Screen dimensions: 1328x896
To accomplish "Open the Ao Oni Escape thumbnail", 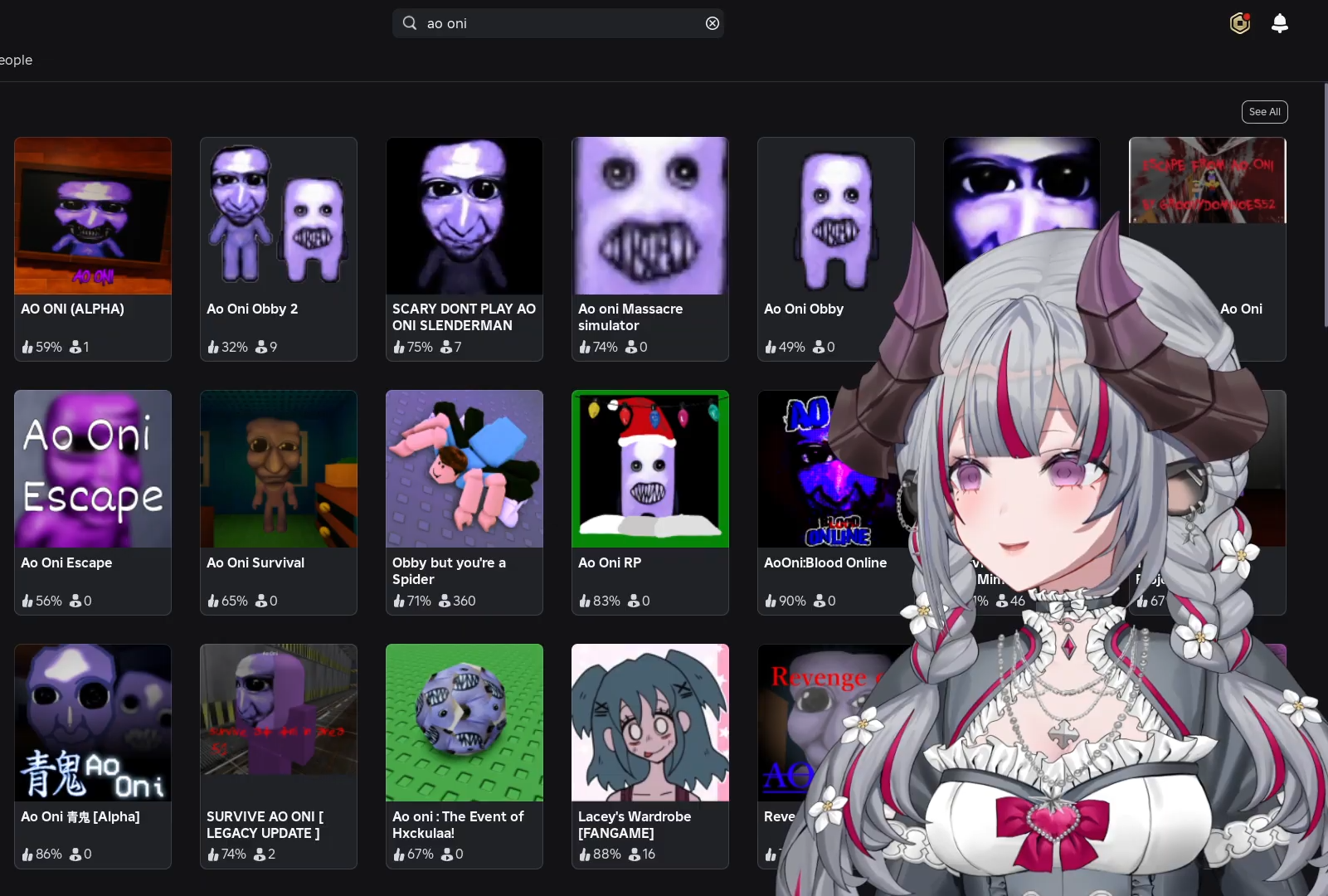I will click(93, 469).
